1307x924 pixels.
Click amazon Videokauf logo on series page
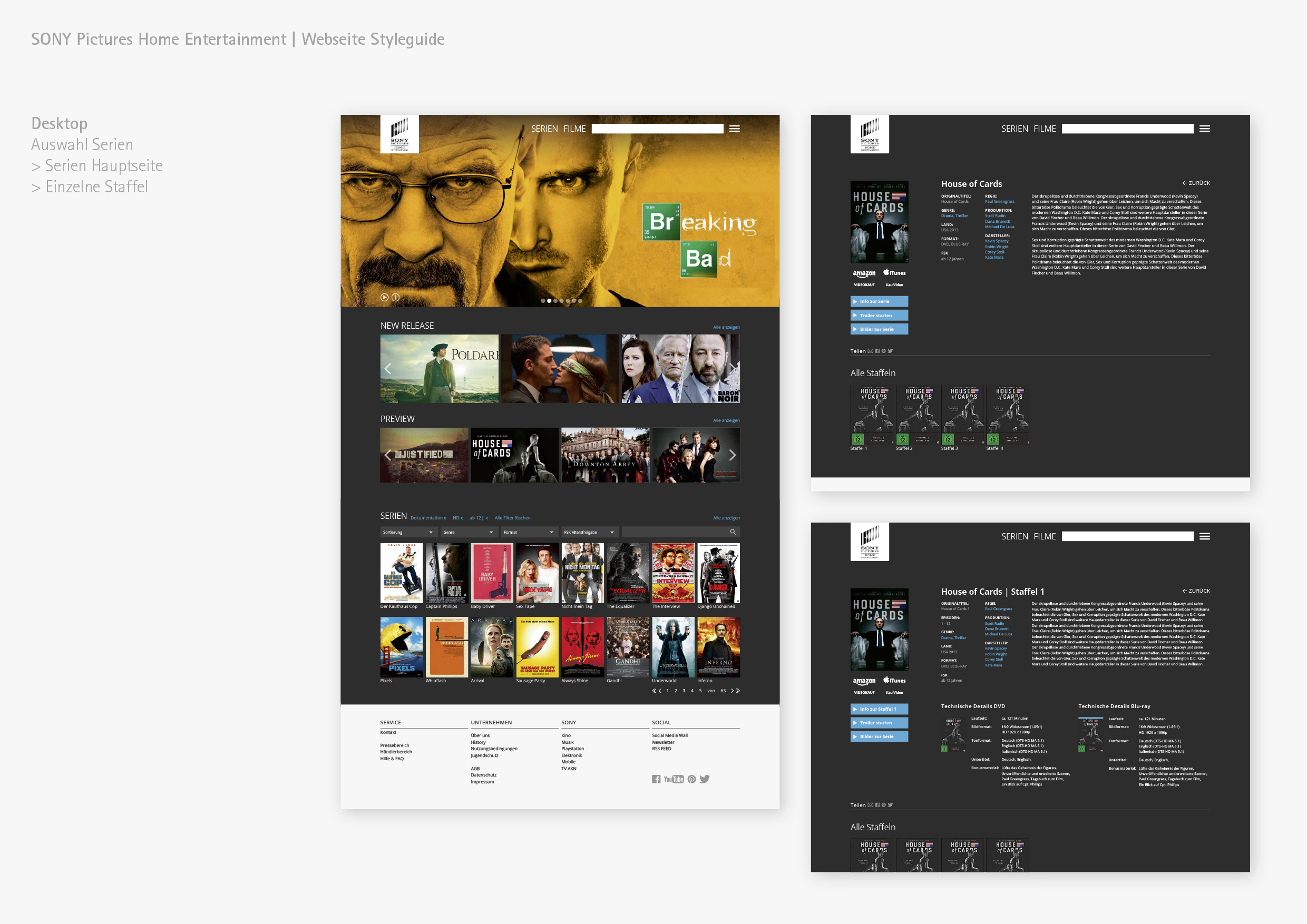[x=864, y=274]
